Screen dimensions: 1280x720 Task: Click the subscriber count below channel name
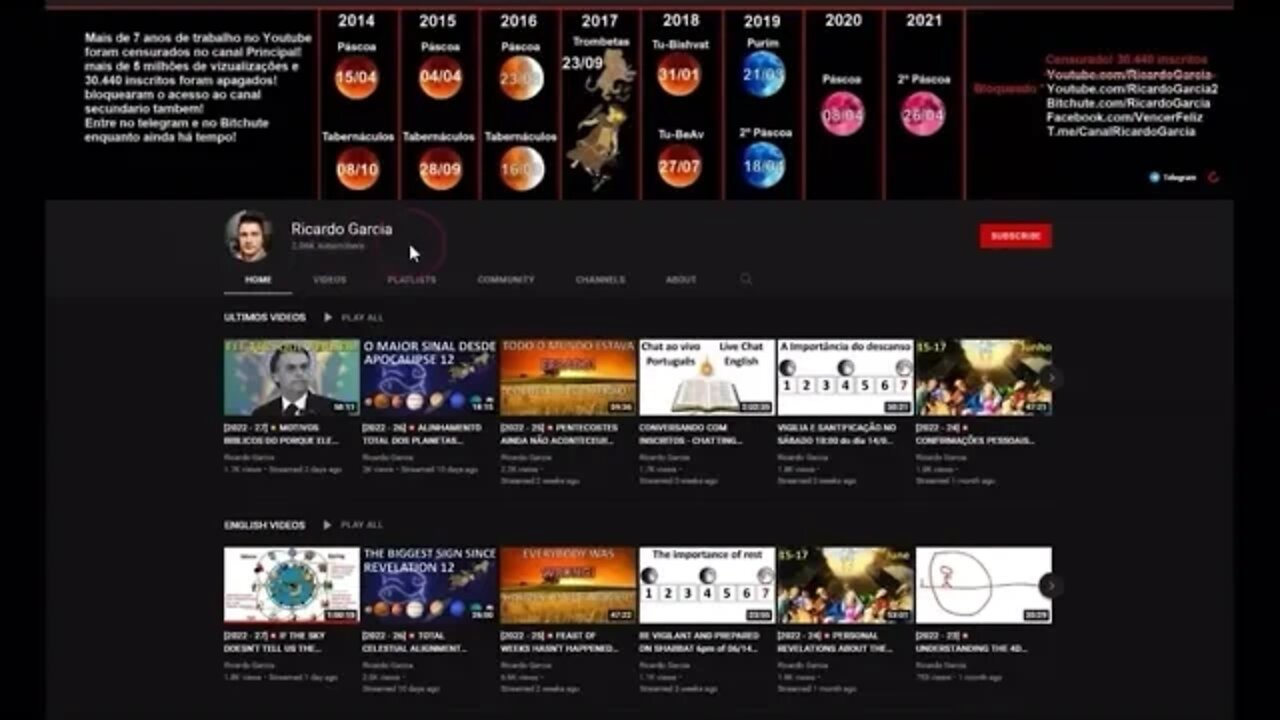(328, 246)
